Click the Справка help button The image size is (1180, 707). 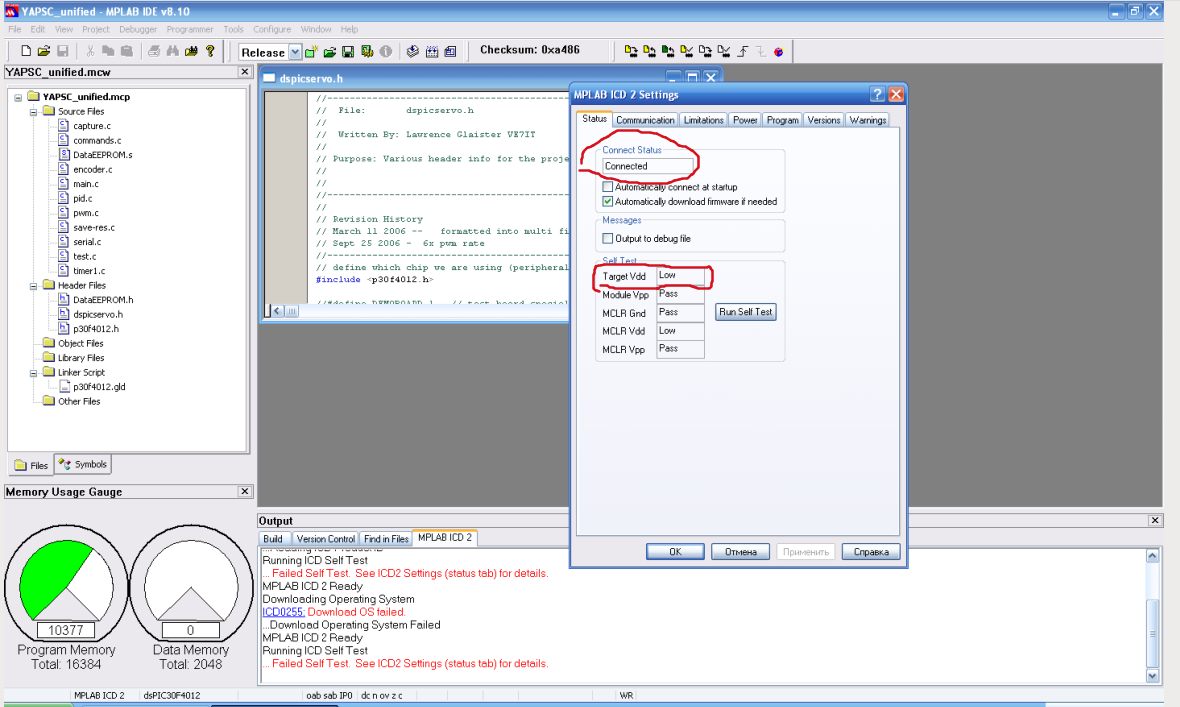pyautogui.click(x=871, y=552)
